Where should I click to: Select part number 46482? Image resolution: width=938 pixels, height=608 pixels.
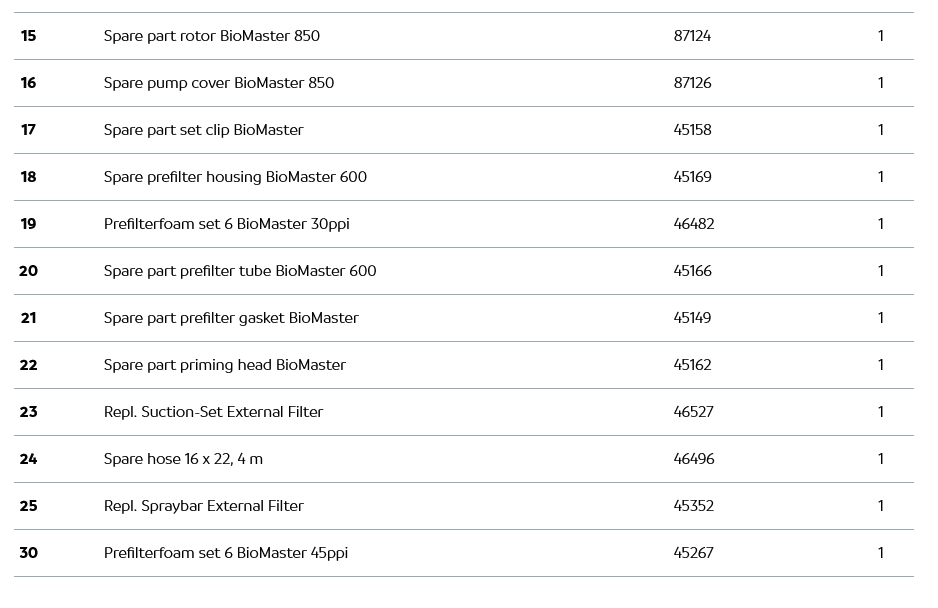(694, 224)
